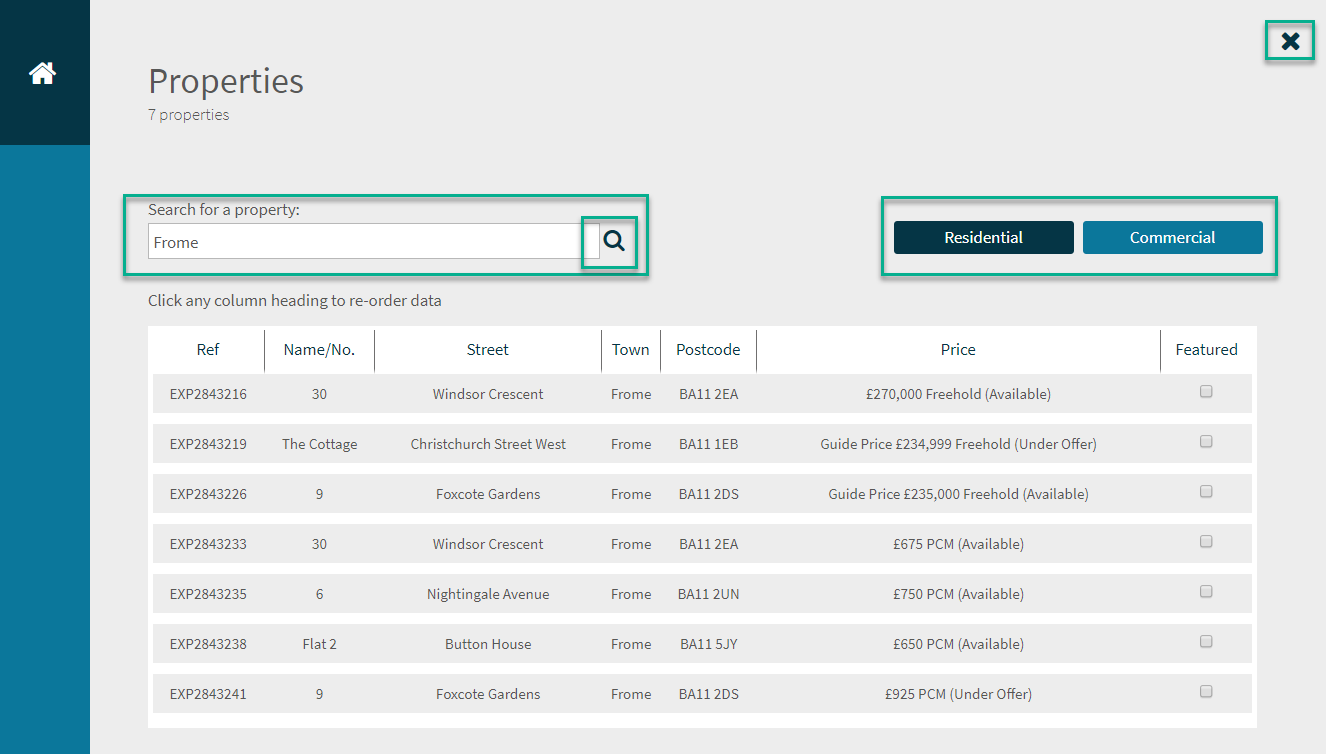Select reference EXP2843241
The height and width of the screenshot is (754, 1328).
tap(208, 694)
